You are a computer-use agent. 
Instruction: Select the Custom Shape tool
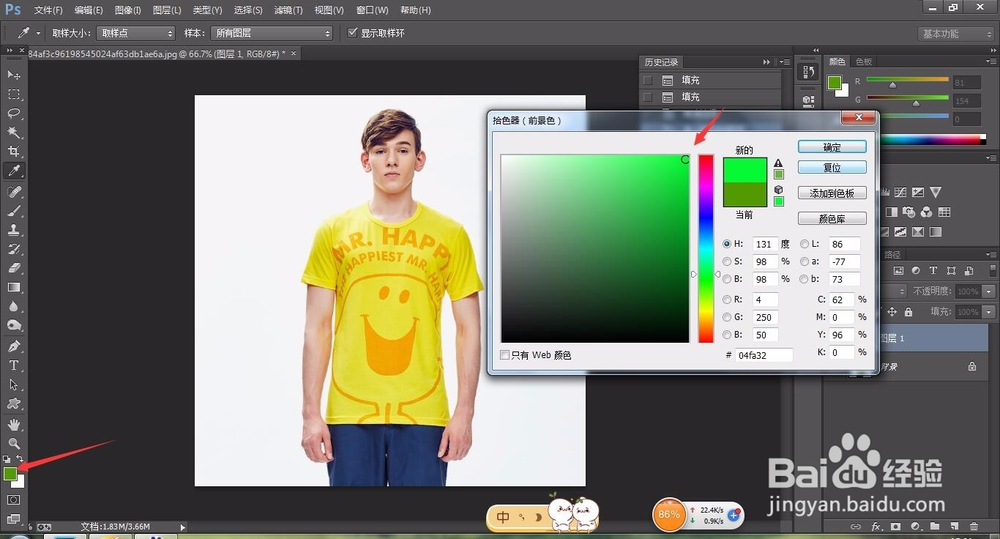tap(13, 404)
